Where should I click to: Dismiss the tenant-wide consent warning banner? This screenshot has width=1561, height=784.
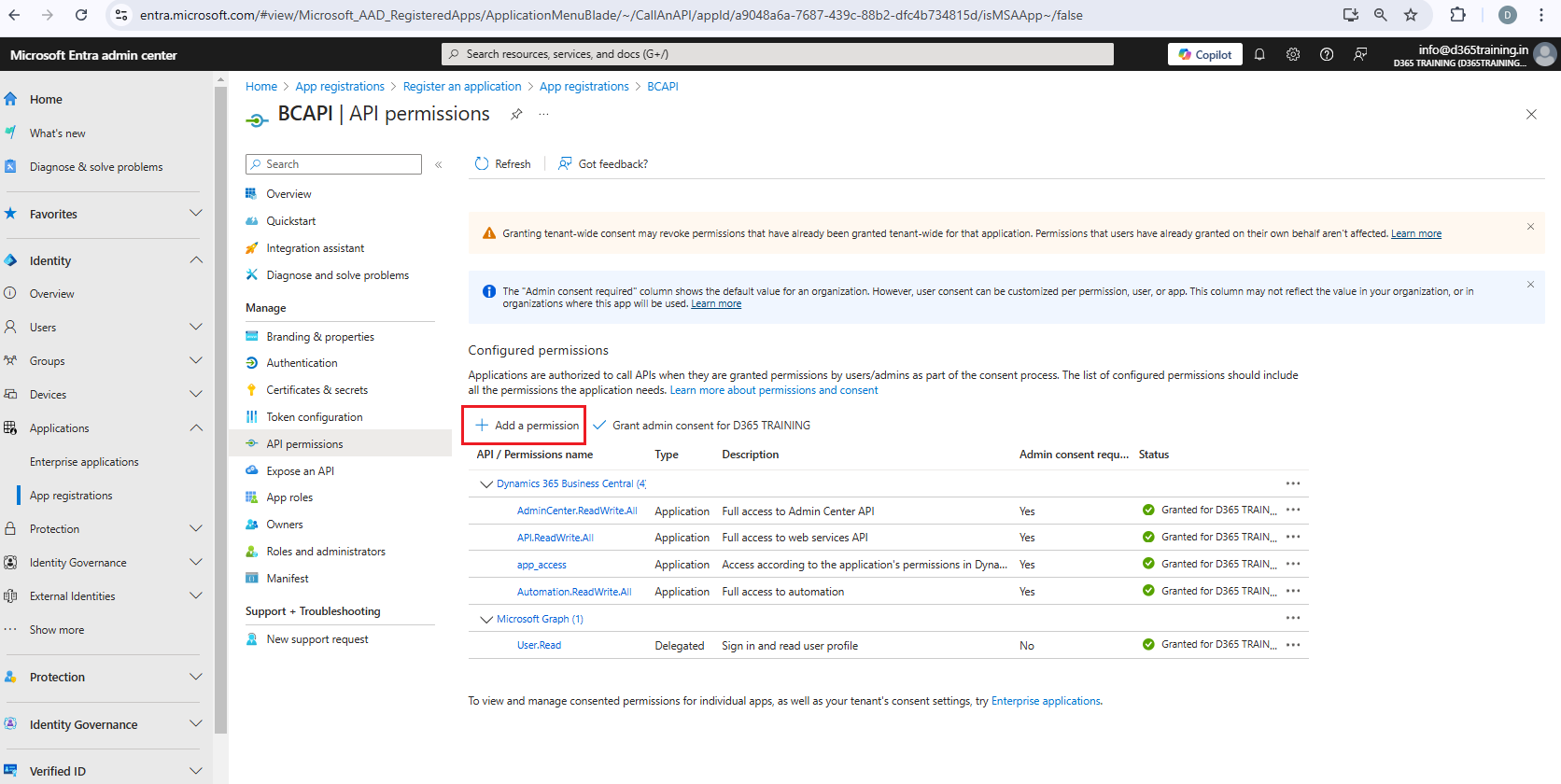(x=1530, y=227)
